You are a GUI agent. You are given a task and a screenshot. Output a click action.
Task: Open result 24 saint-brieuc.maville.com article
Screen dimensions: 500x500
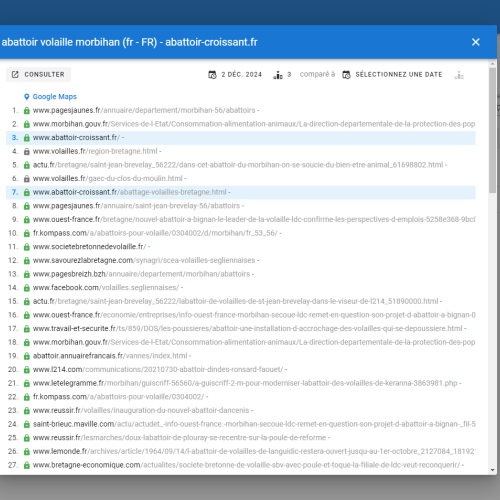pos(254,425)
